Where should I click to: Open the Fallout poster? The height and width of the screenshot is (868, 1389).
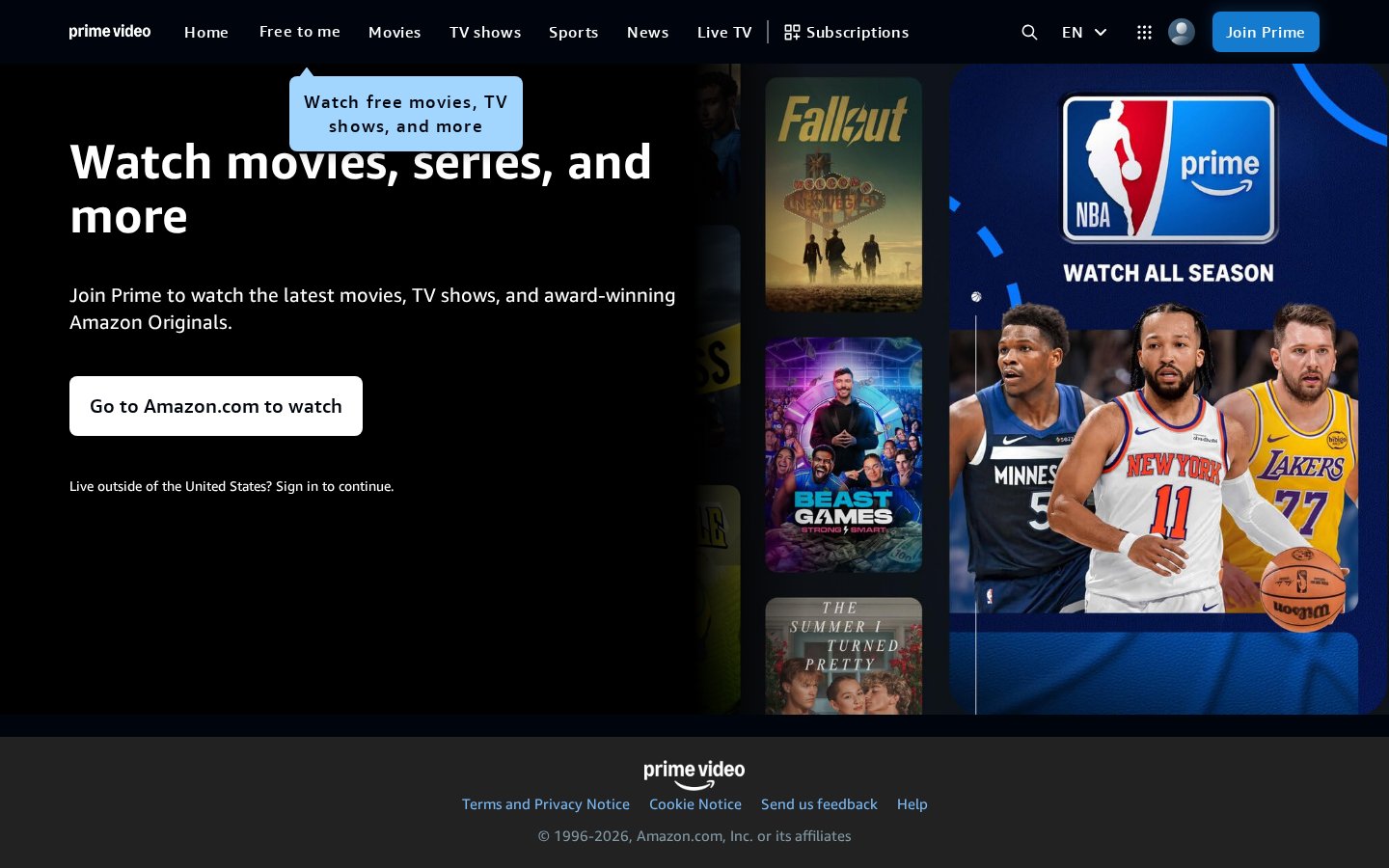click(x=844, y=195)
